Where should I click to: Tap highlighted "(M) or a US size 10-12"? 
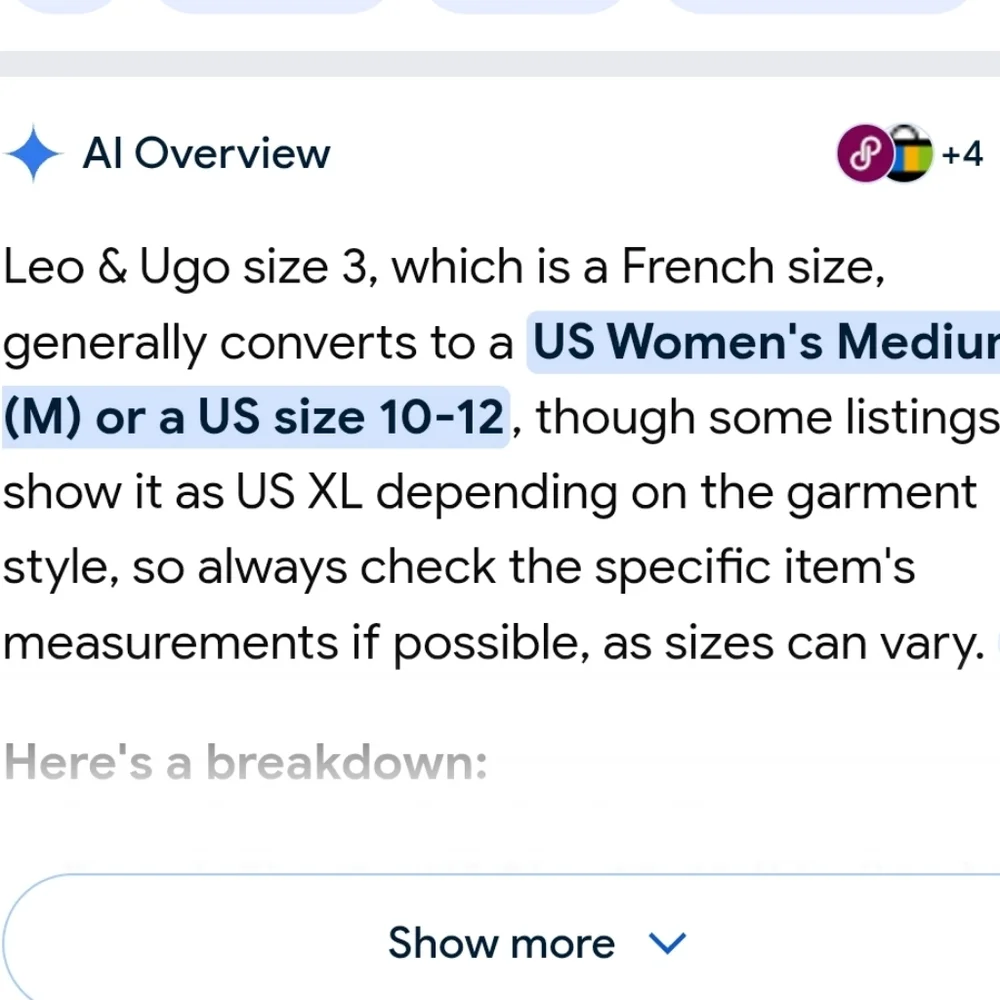[254, 418]
